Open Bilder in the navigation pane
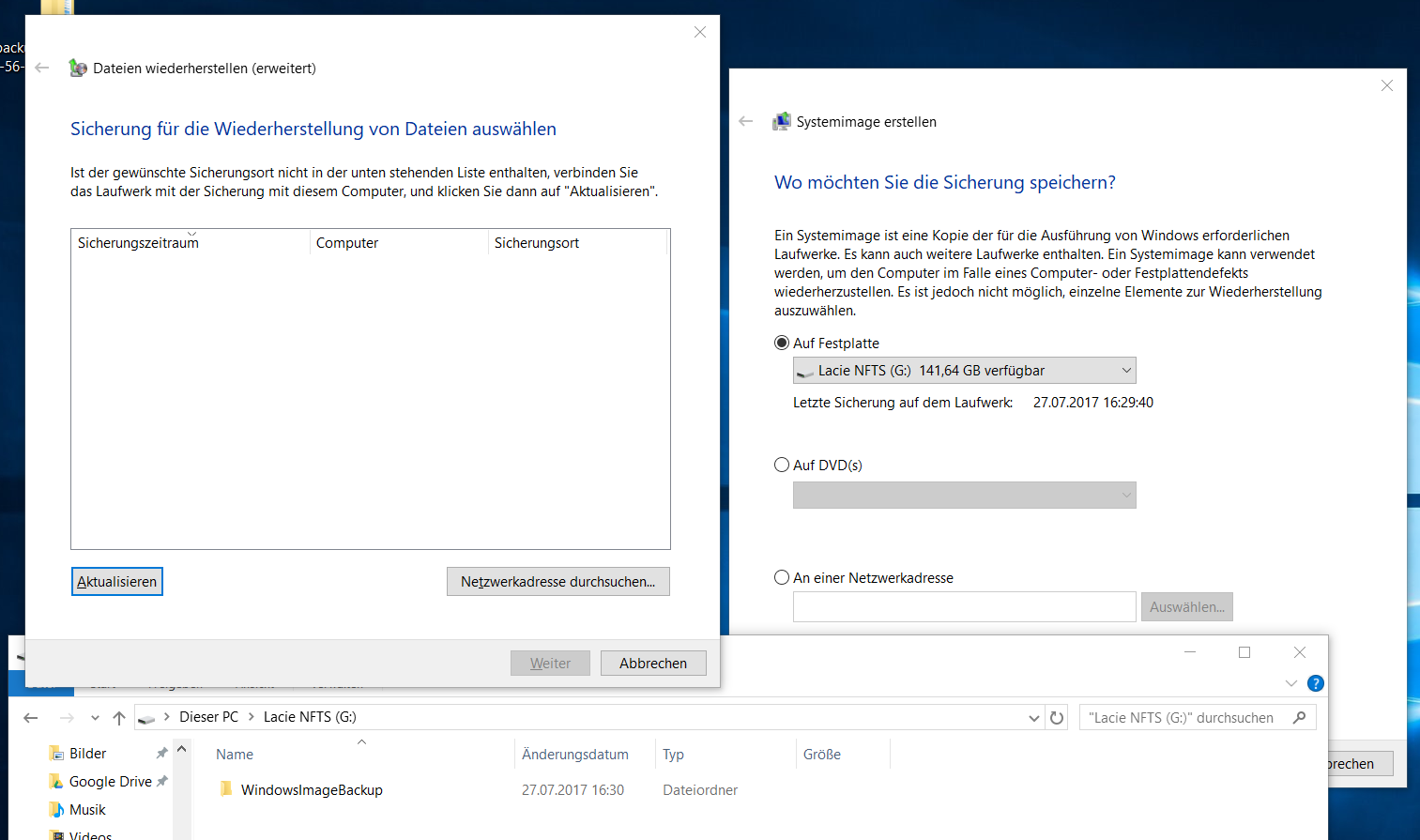1420x840 pixels. coord(87,754)
